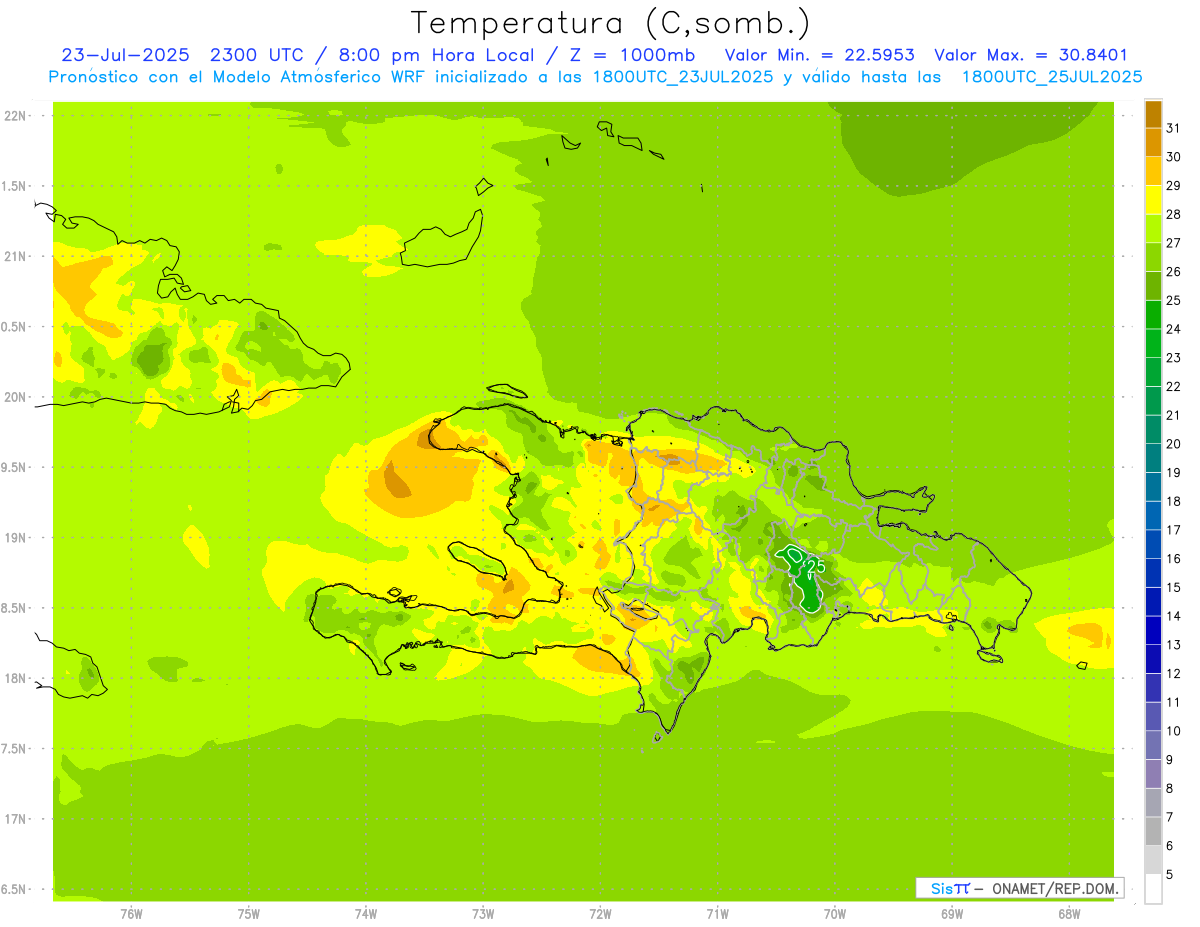Click the legend value "20"
The image size is (1200, 927).
pyautogui.click(x=1173, y=444)
